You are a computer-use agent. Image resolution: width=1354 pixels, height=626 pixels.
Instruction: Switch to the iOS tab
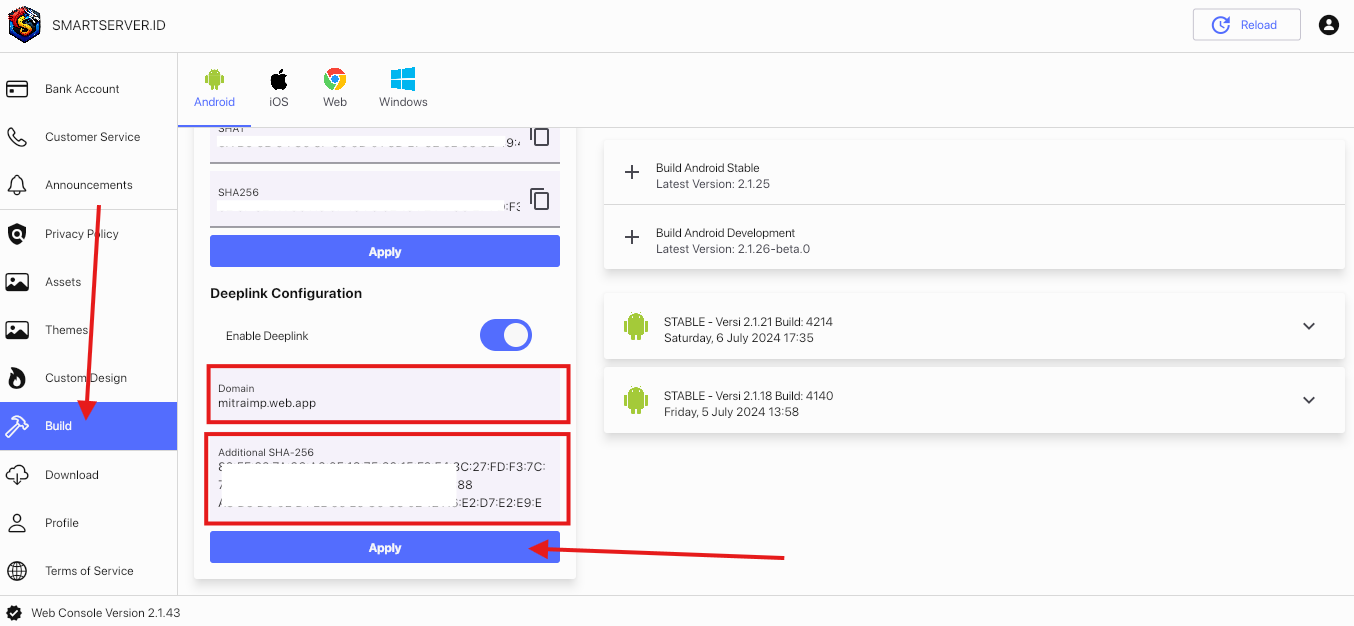click(278, 88)
